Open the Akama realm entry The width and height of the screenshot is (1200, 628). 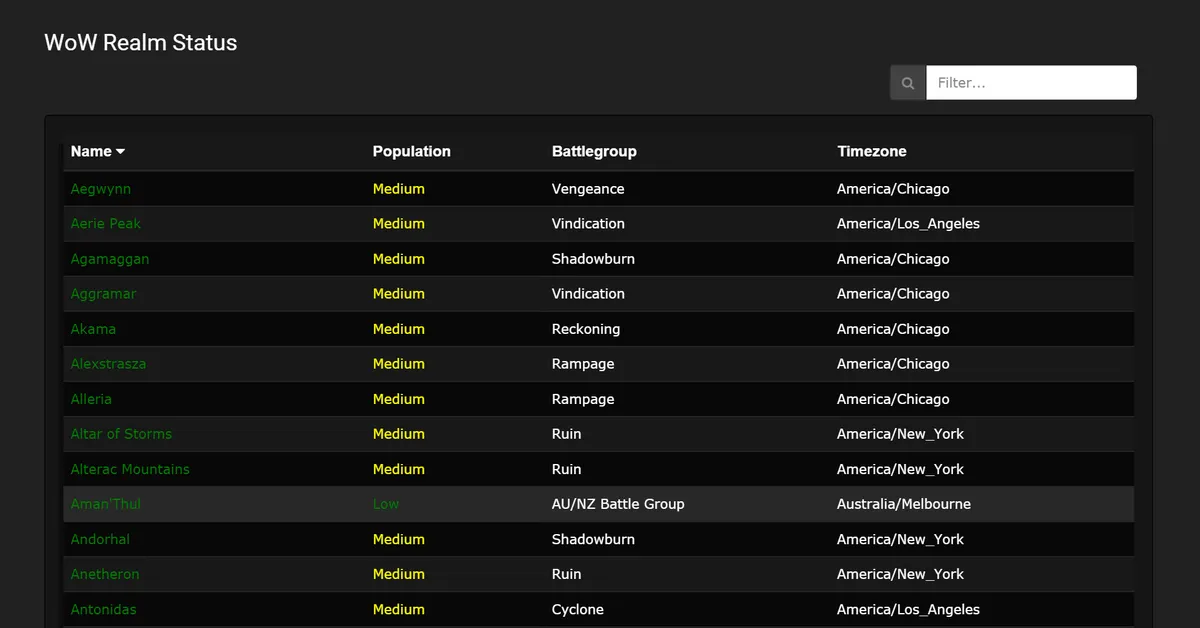pos(93,329)
